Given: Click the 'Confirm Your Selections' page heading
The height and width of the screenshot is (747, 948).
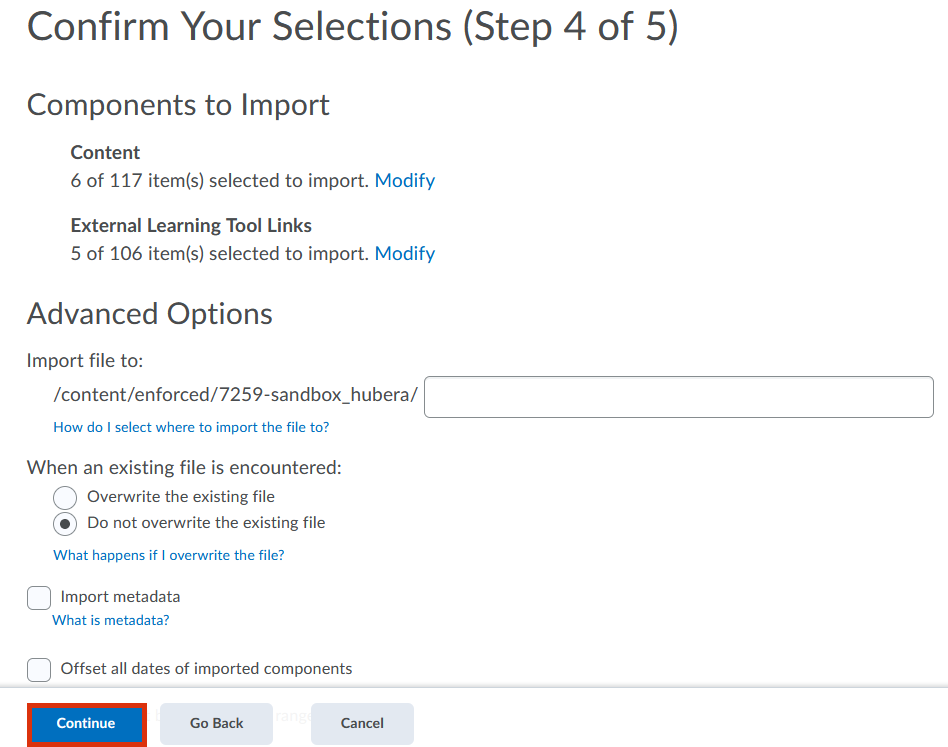Looking at the screenshot, I should [x=352, y=26].
